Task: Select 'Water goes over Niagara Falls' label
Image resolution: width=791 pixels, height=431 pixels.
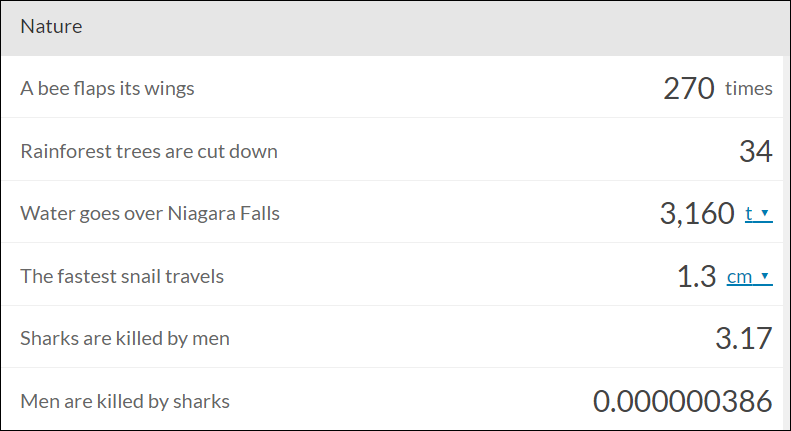Action: pos(150,213)
